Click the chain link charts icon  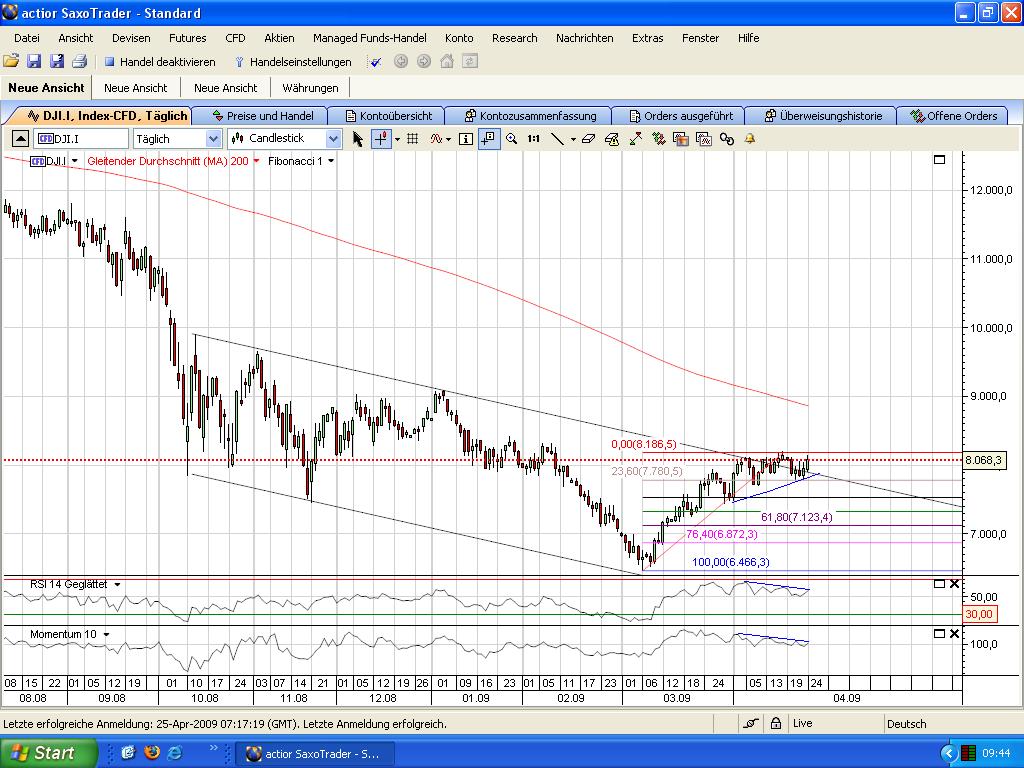pos(727,139)
